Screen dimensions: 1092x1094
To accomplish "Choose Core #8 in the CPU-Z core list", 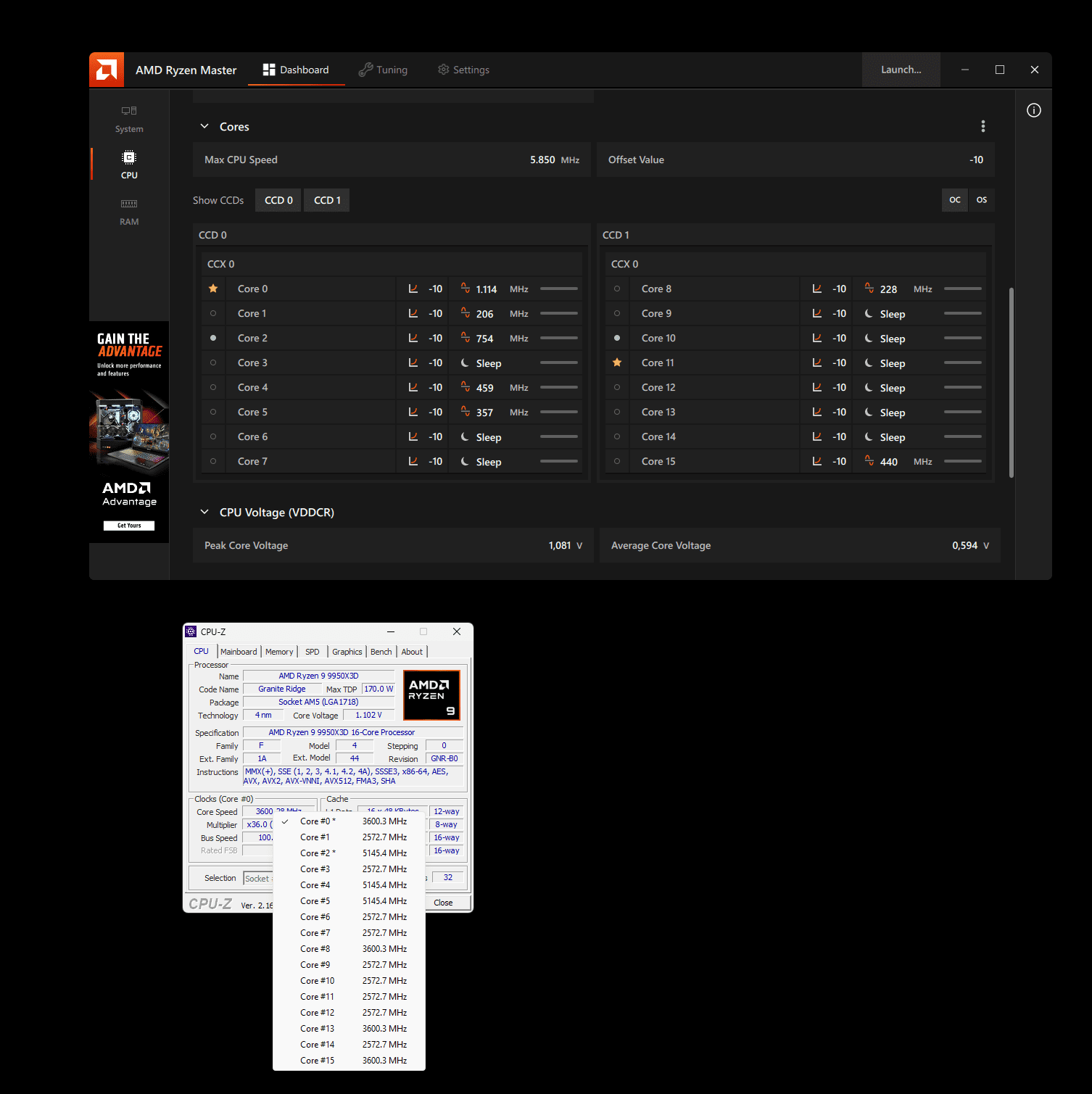I will point(349,949).
